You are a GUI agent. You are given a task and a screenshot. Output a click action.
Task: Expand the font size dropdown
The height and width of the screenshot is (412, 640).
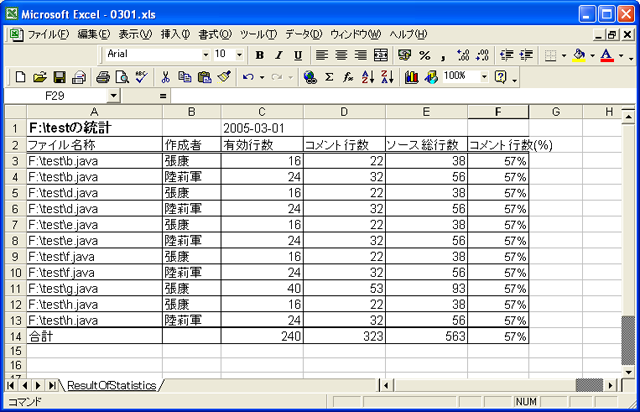[x=239, y=55]
